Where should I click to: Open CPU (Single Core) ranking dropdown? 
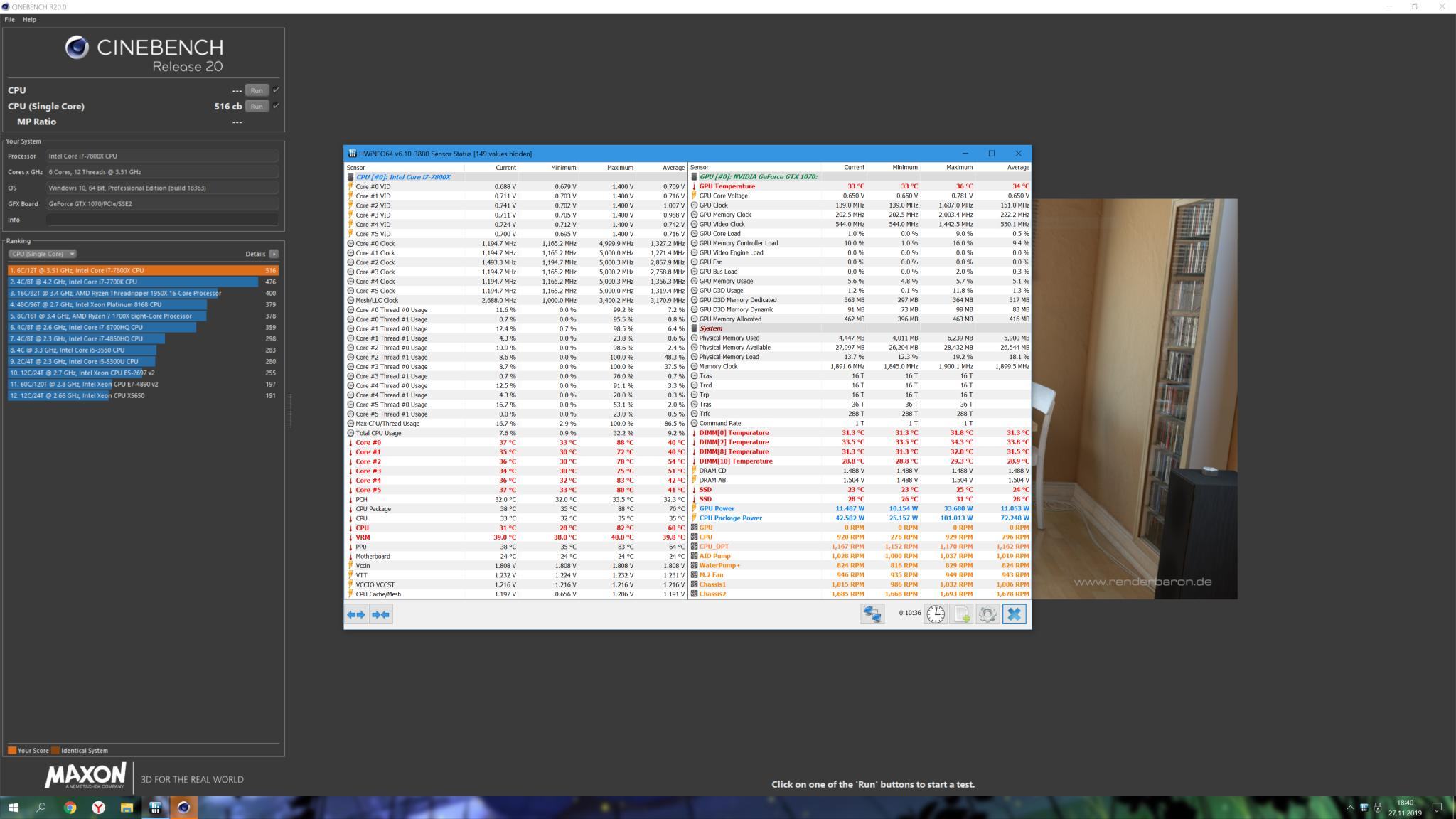coord(42,254)
